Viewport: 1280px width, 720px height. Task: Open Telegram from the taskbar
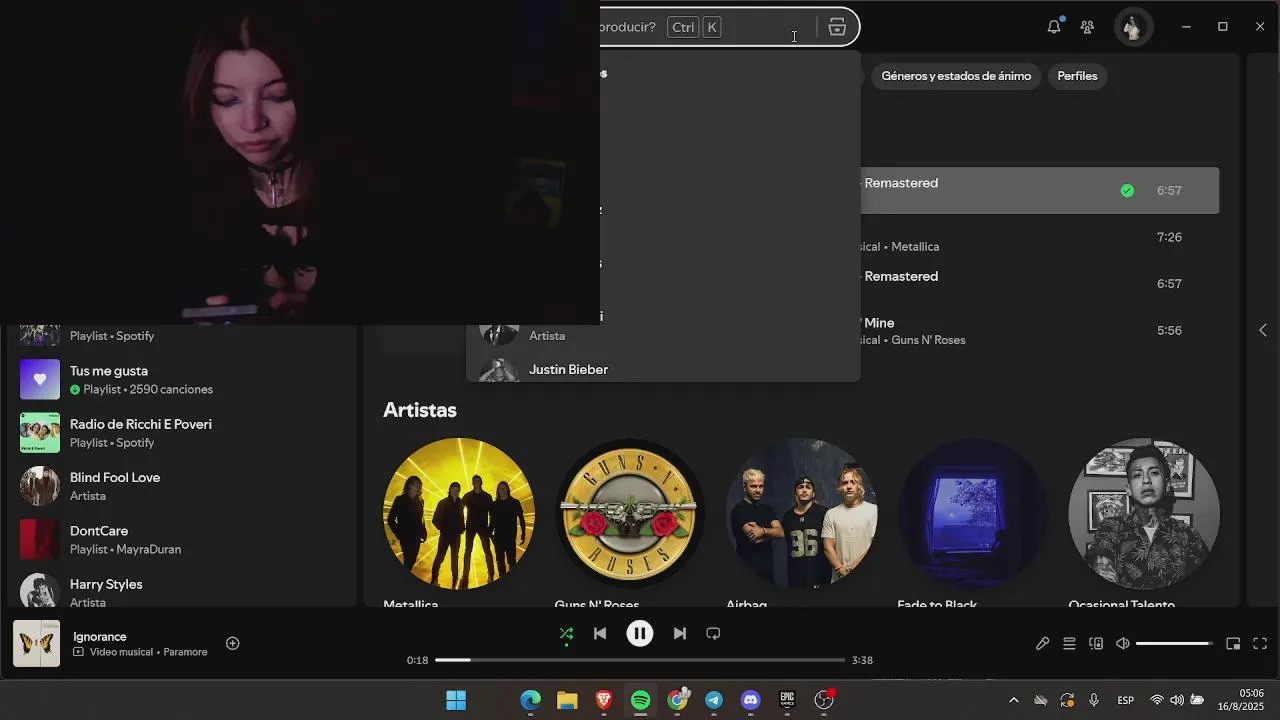(714, 700)
